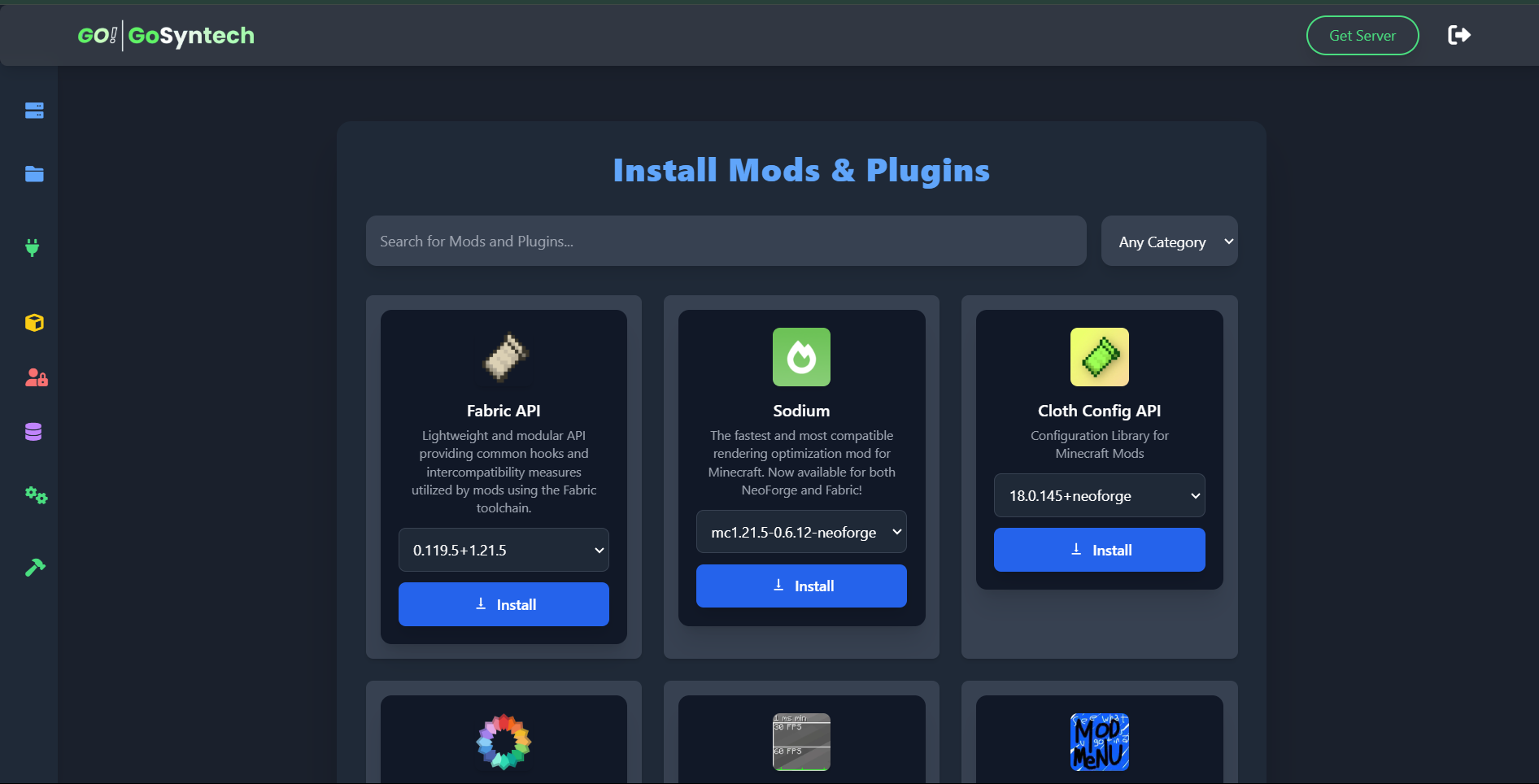The width and height of the screenshot is (1539, 784).
Task: Click the Get Server button
Action: (1362, 36)
